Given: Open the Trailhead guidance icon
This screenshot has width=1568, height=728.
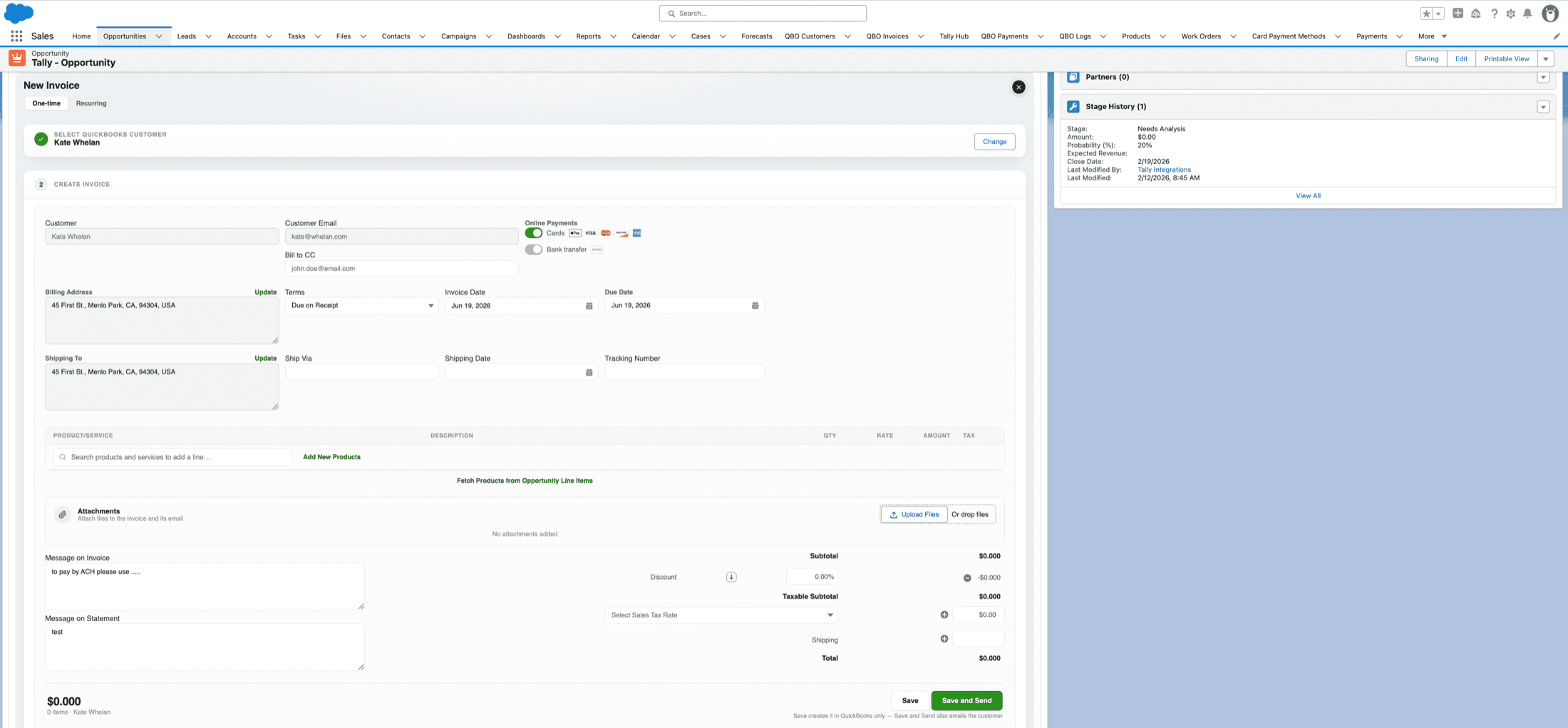Looking at the screenshot, I should pos(1476,14).
